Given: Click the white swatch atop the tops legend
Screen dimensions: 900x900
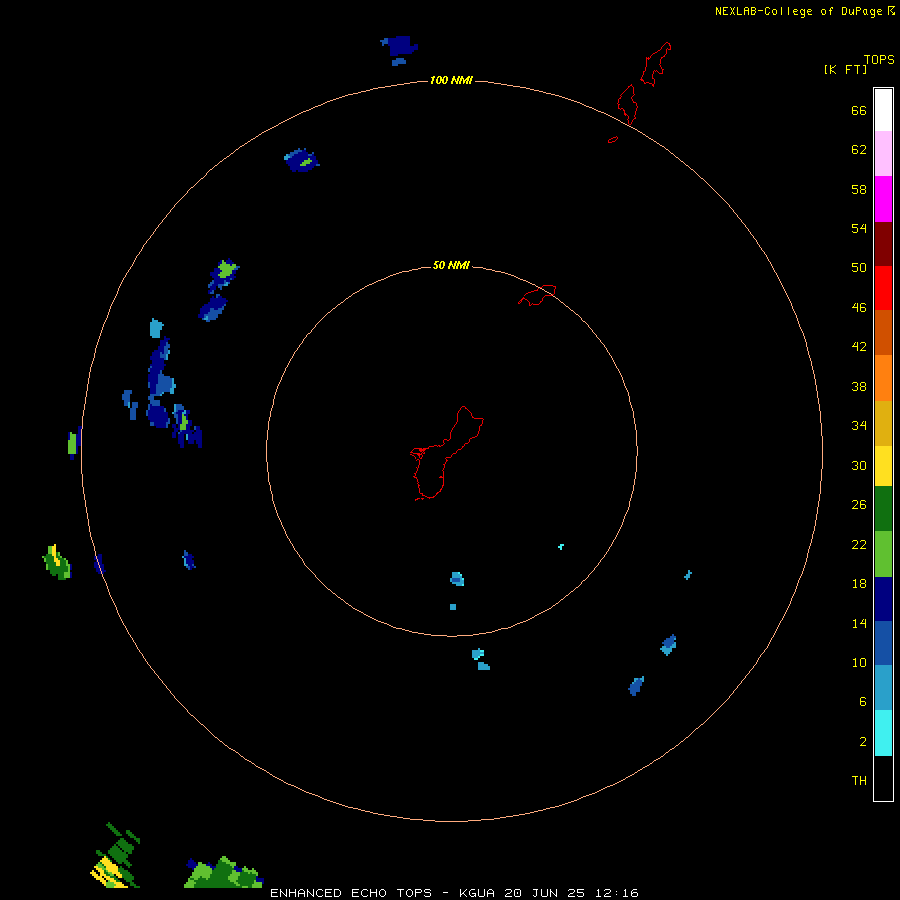Looking at the screenshot, I should pos(883,110).
